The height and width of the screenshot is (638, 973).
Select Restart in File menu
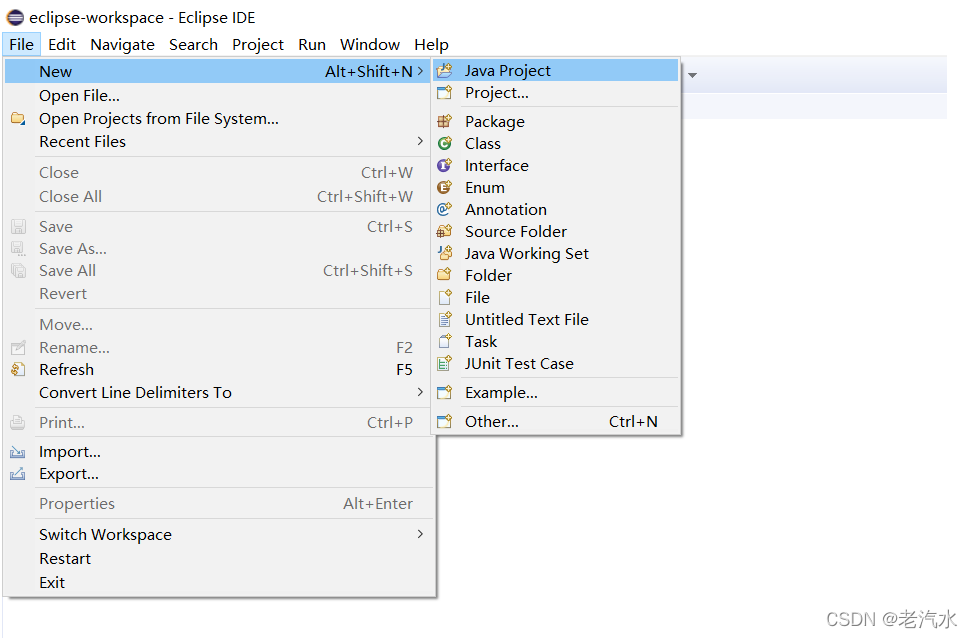coord(217,559)
